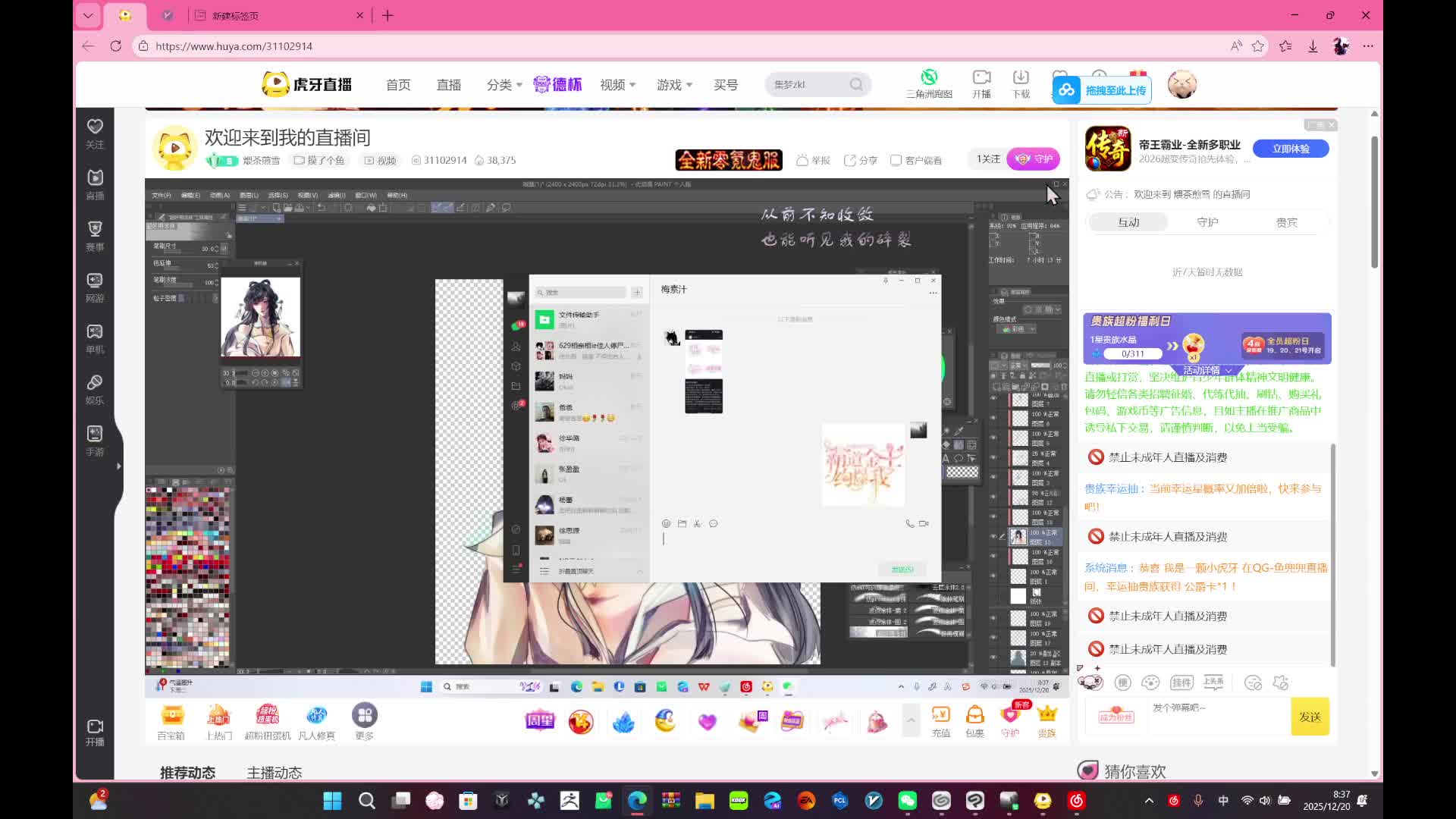Switch to the 贵宾 tab

point(1286,222)
